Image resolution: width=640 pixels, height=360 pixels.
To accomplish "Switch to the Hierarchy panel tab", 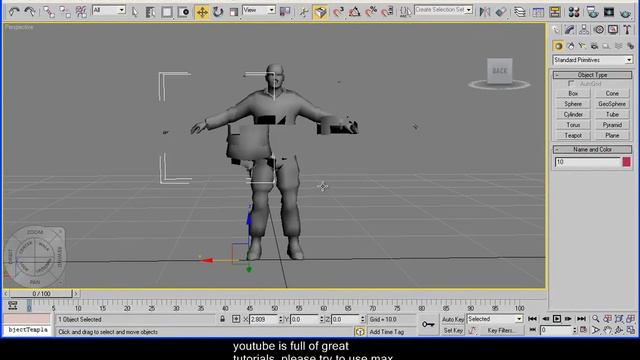I will [x=584, y=29].
